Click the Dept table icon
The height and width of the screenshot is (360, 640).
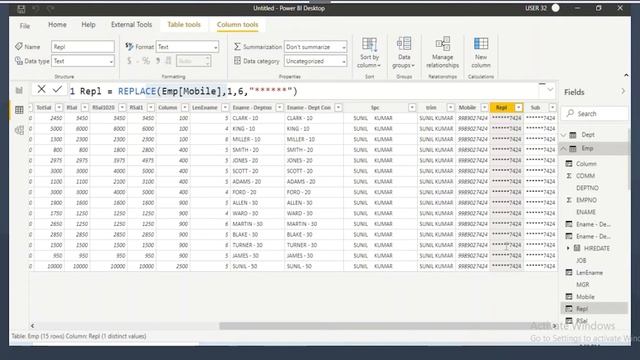573,135
